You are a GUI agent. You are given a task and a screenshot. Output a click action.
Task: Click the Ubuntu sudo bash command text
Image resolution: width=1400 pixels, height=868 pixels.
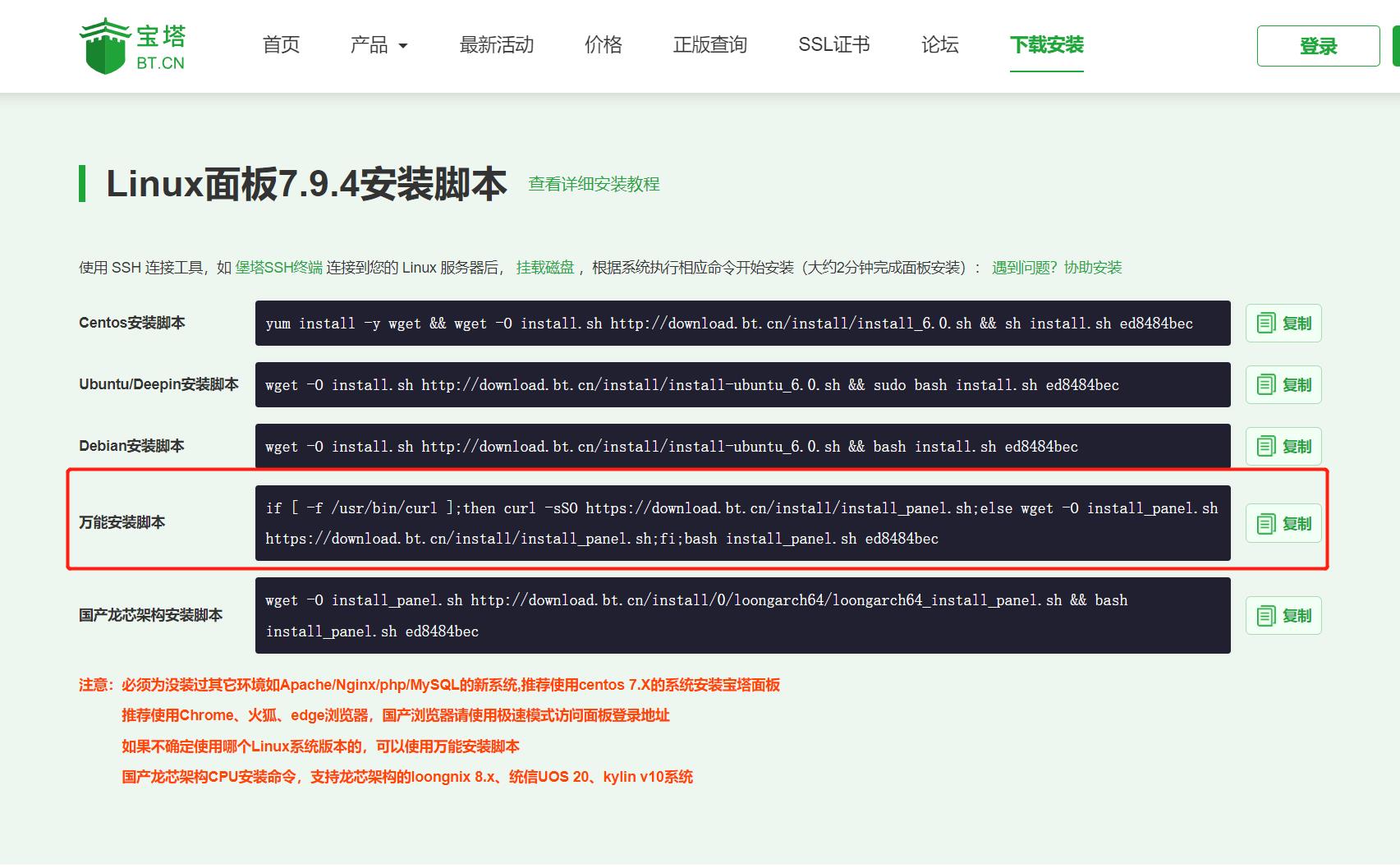coord(692,385)
